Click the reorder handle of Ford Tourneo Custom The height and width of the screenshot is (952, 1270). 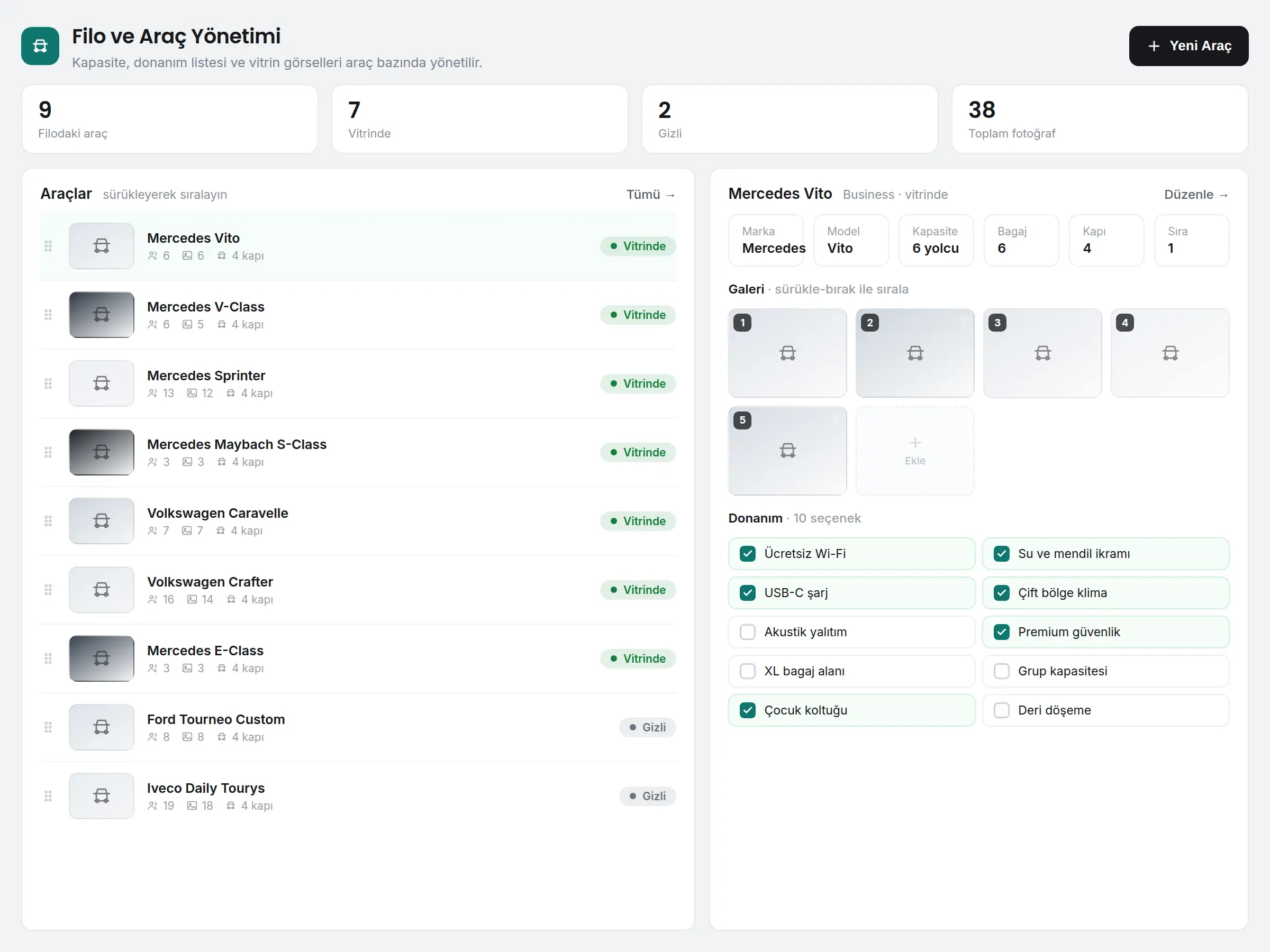48,728
